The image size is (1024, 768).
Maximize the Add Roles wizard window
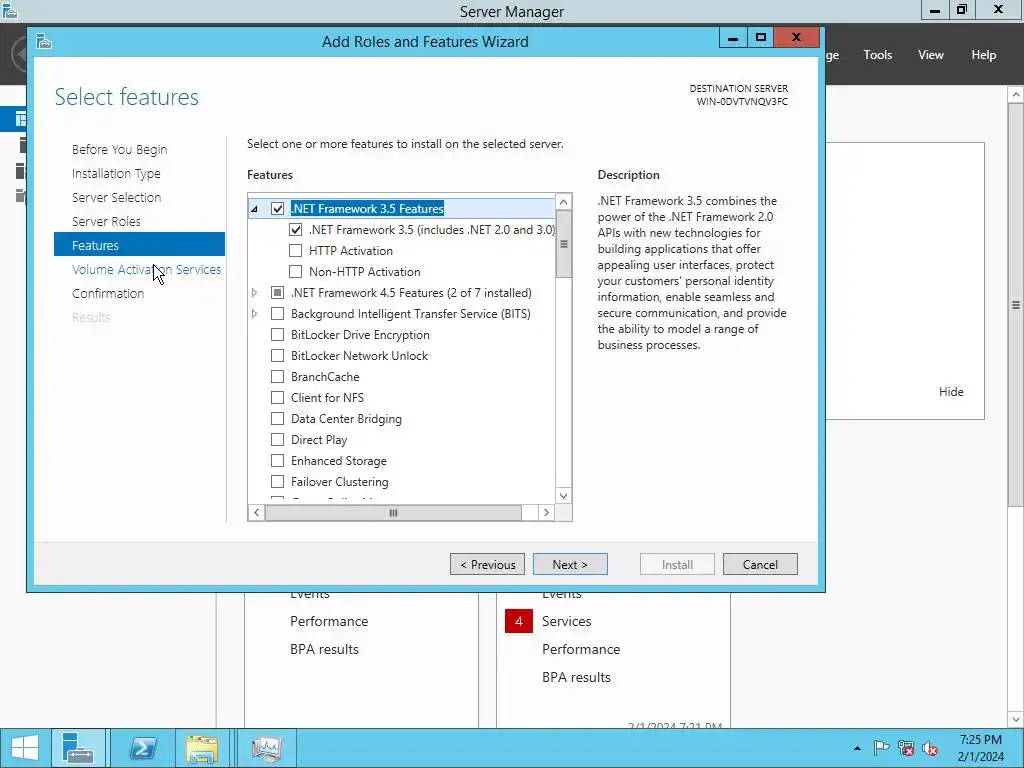(x=760, y=37)
